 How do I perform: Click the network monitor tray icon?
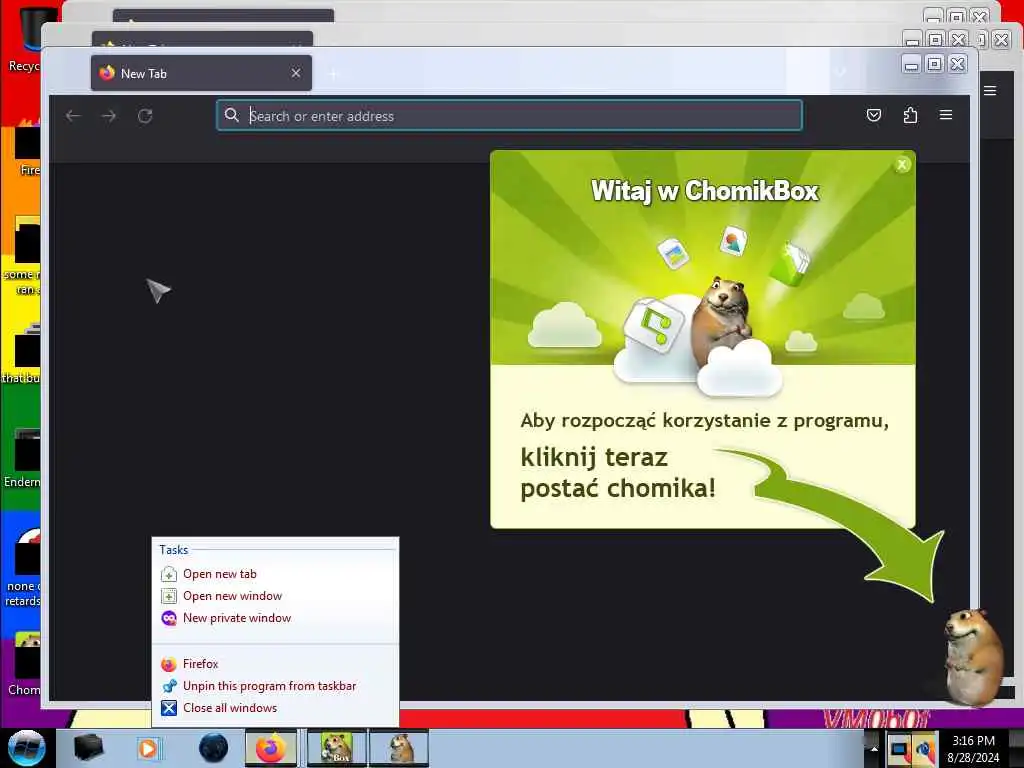coord(899,750)
